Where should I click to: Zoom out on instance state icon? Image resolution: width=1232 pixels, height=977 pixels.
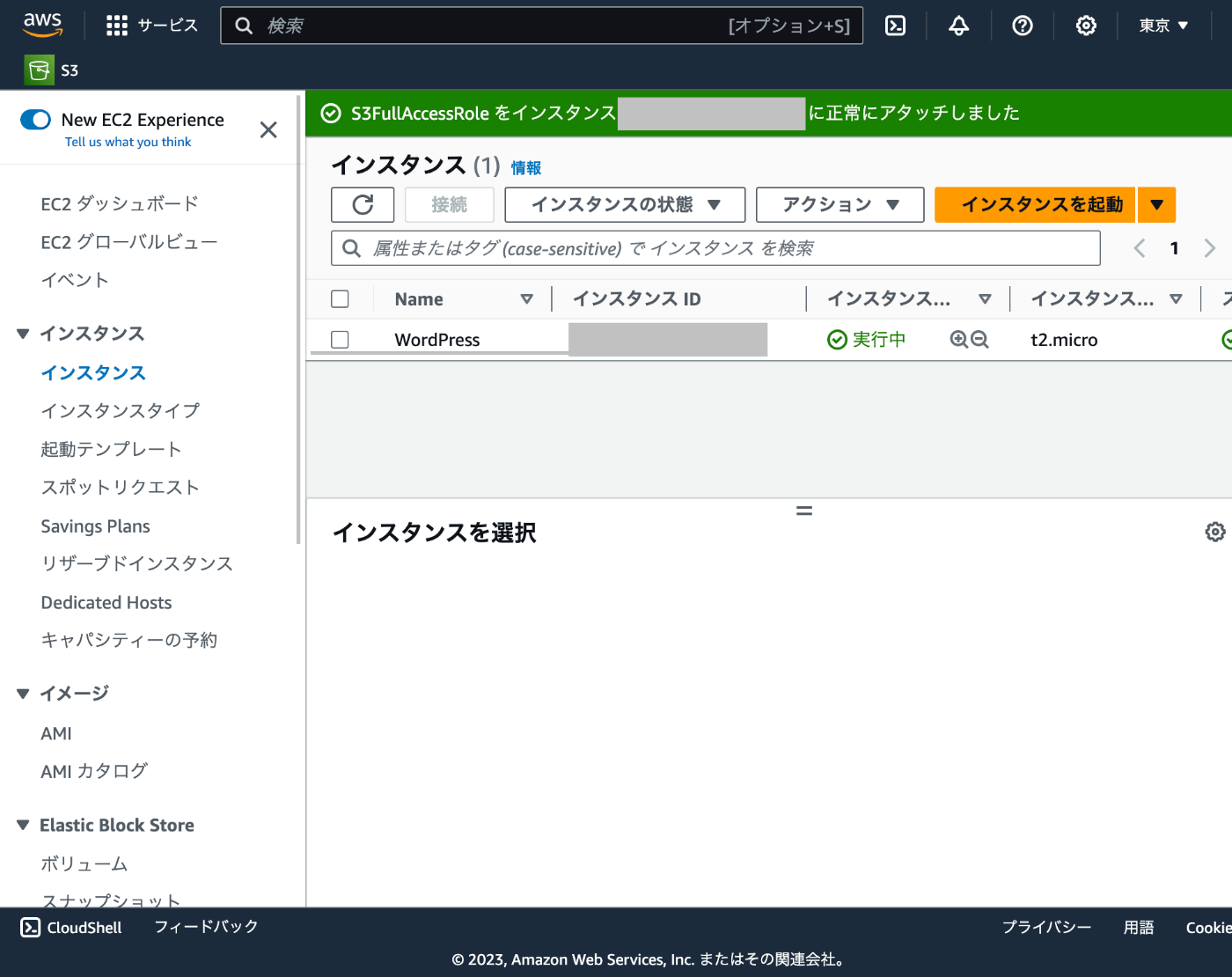[x=979, y=340]
